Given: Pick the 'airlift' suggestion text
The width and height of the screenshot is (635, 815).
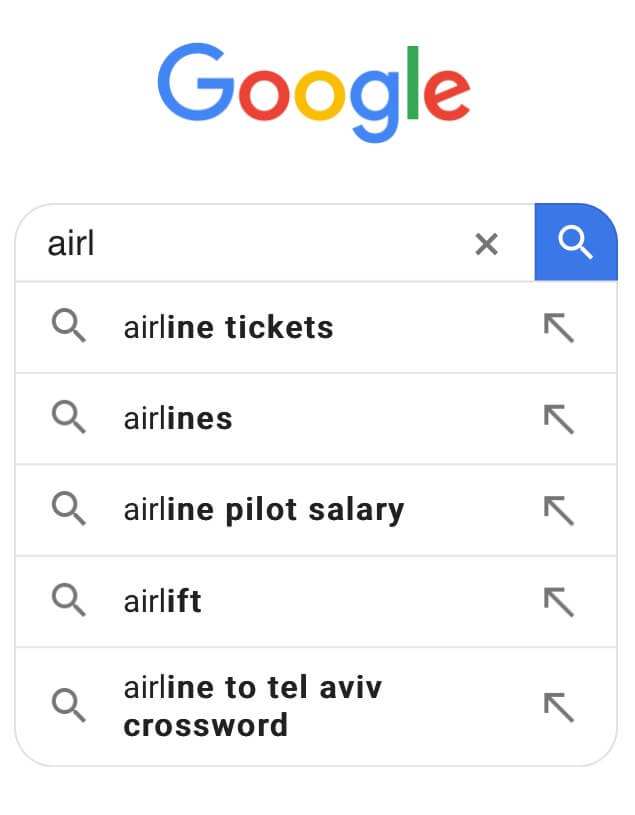Looking at the screenshot, I should 162,601.
